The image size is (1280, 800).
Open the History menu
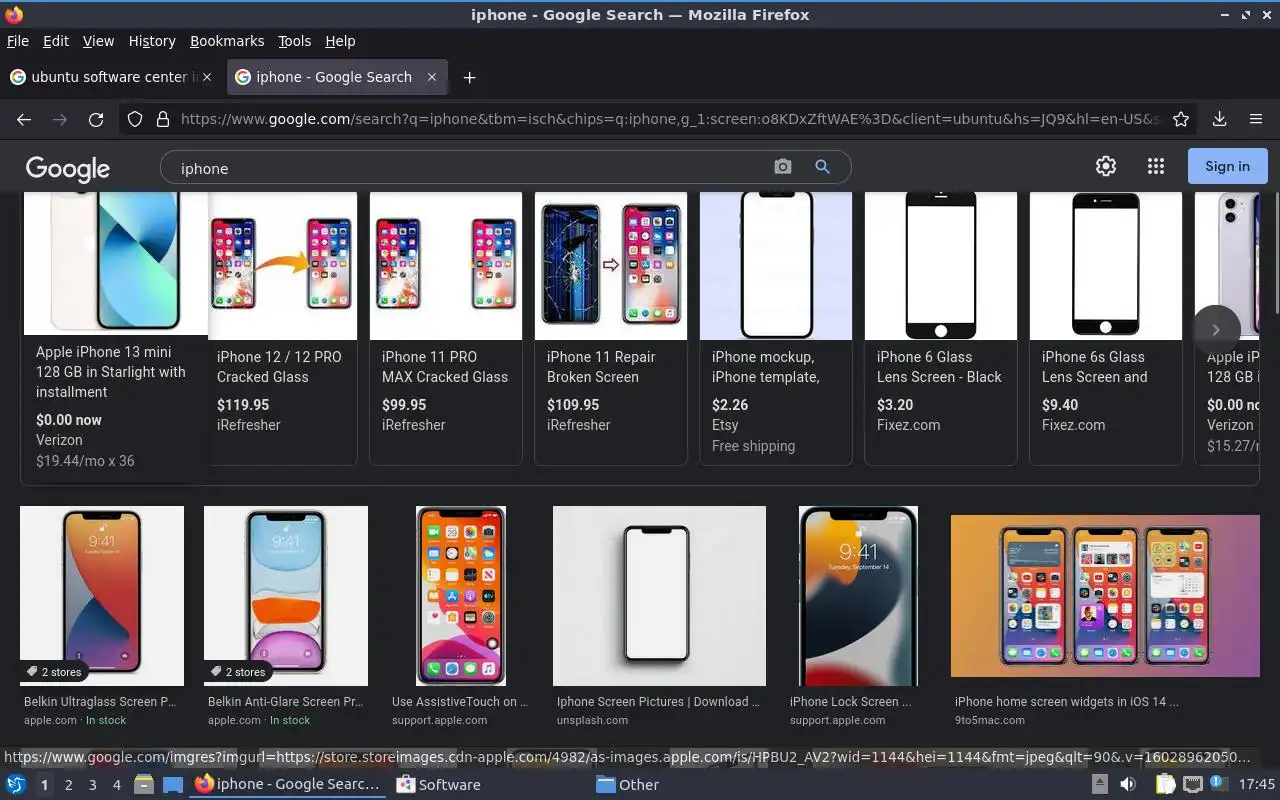pyautogui.click(x=152, y=41)
